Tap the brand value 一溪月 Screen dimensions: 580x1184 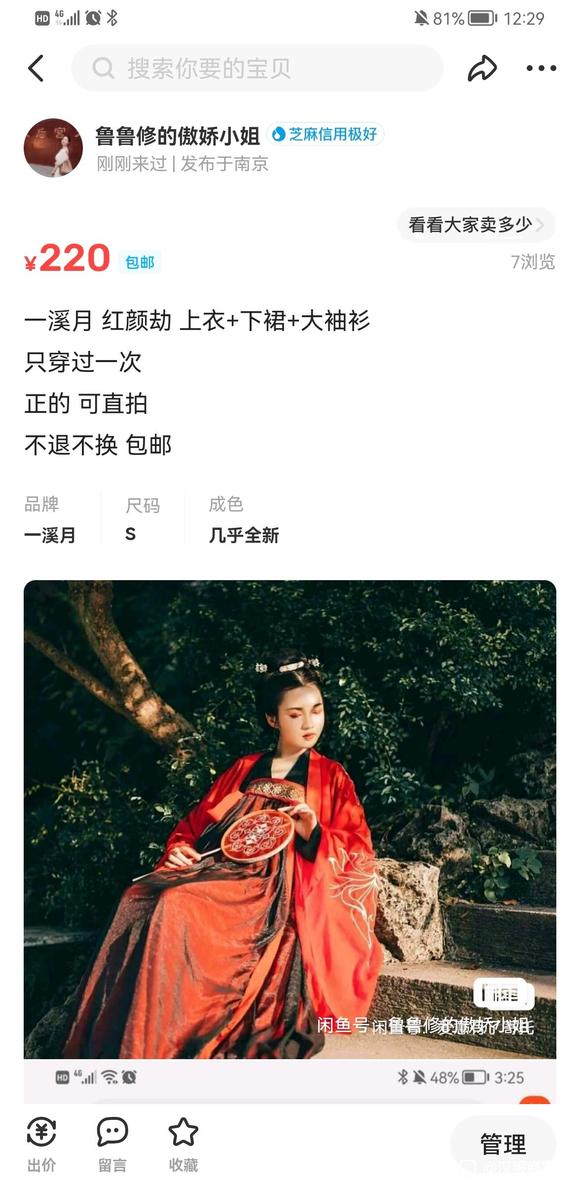tap(50, 535)
